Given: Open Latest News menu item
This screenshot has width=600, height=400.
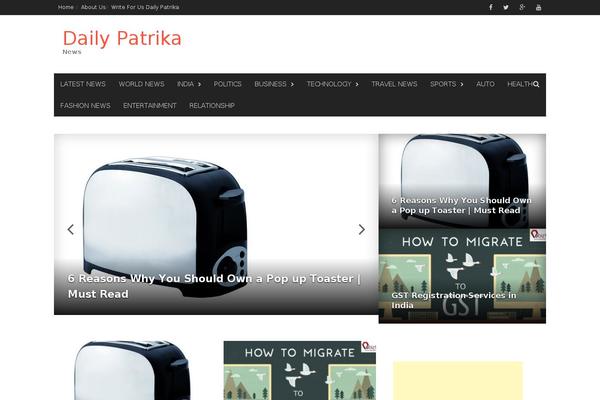Looking at the screenshot, I should coord(83,84).
